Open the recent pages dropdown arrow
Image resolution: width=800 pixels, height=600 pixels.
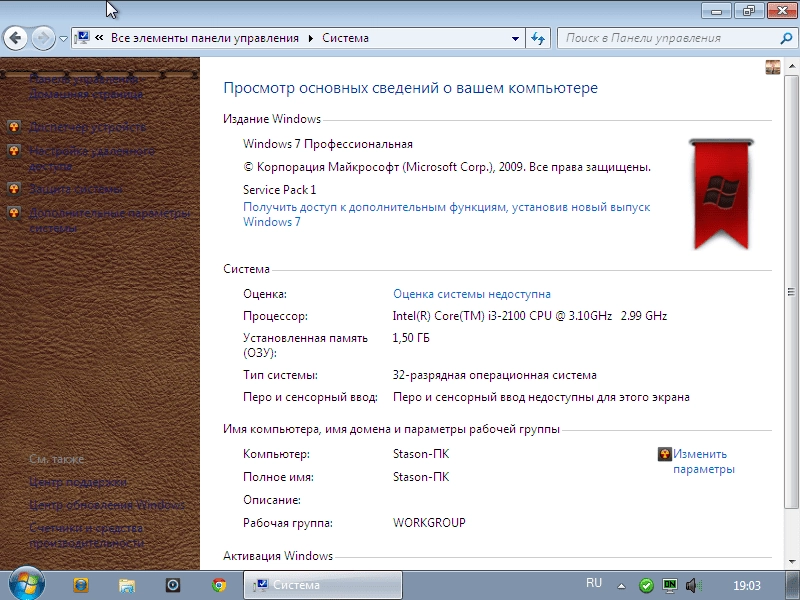coord(63,39)
